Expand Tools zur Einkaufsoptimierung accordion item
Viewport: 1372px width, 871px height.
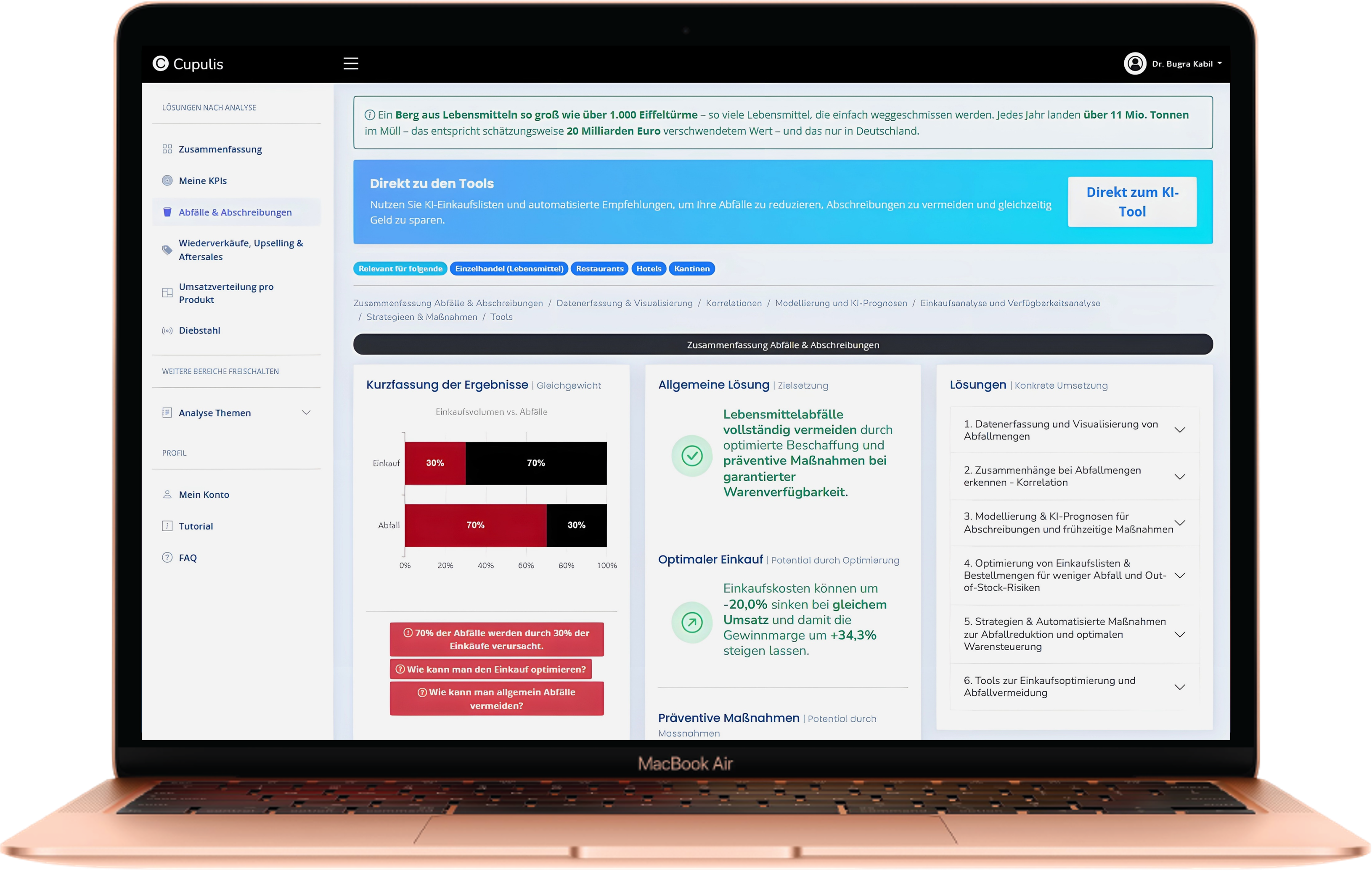1179,687
